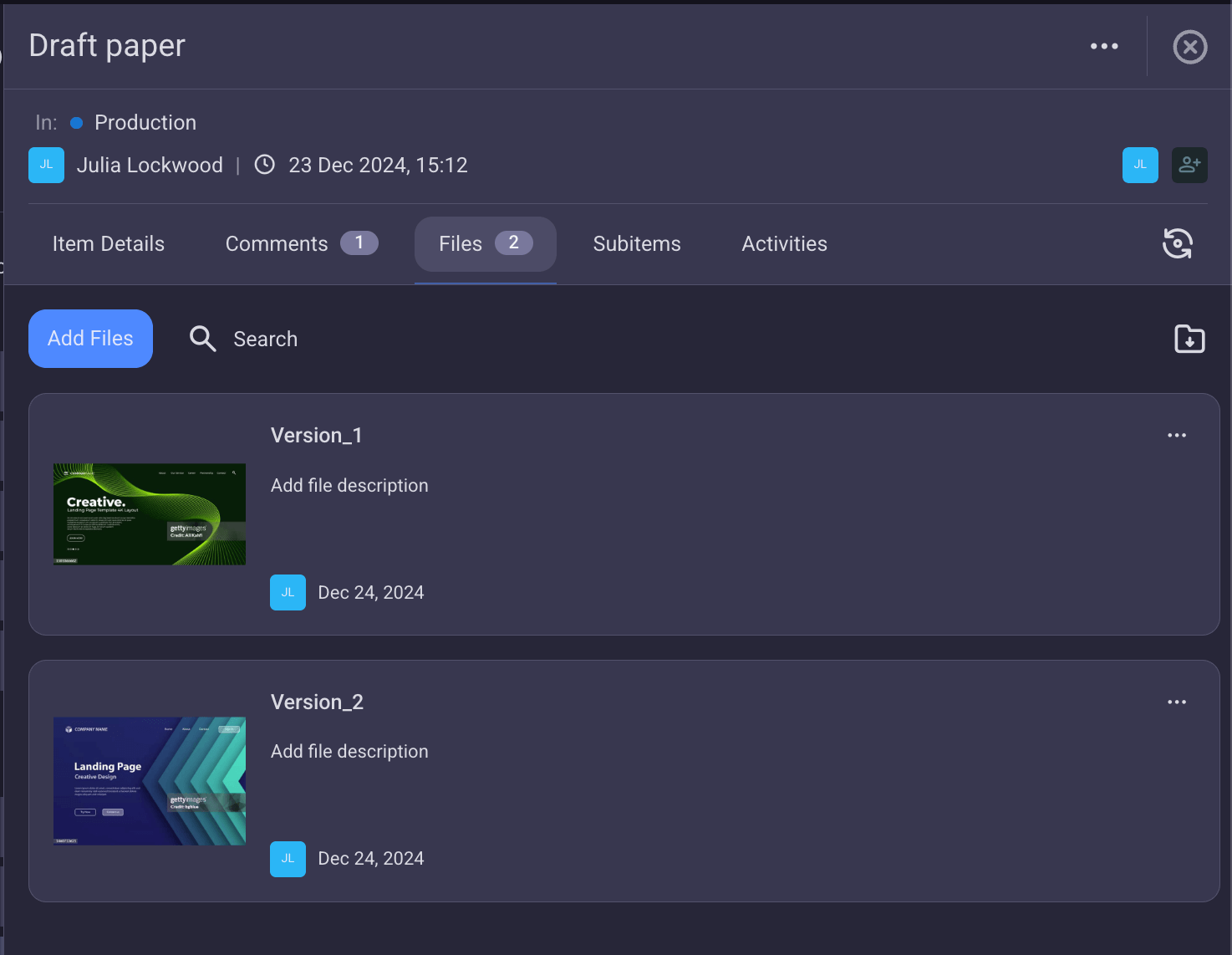Click the JL avatar on Version_1 file

(288, 592)
